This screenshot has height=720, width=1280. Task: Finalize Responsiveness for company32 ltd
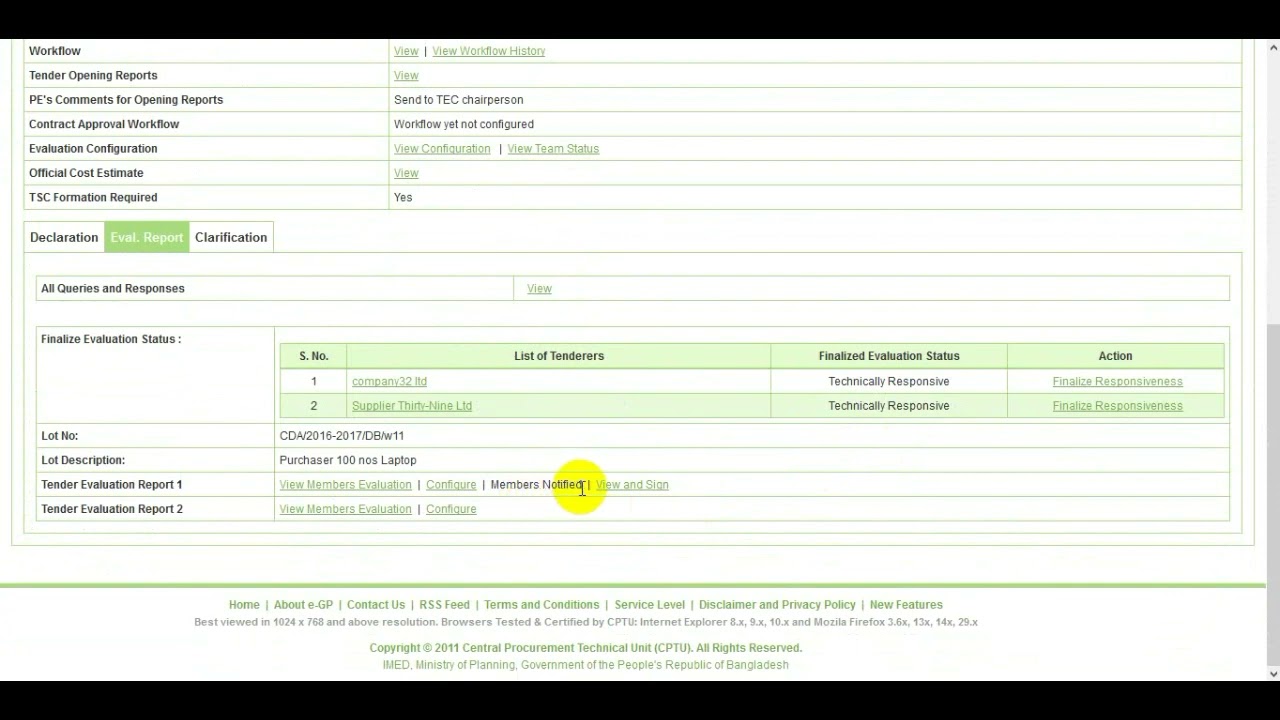click(1117, 381)
